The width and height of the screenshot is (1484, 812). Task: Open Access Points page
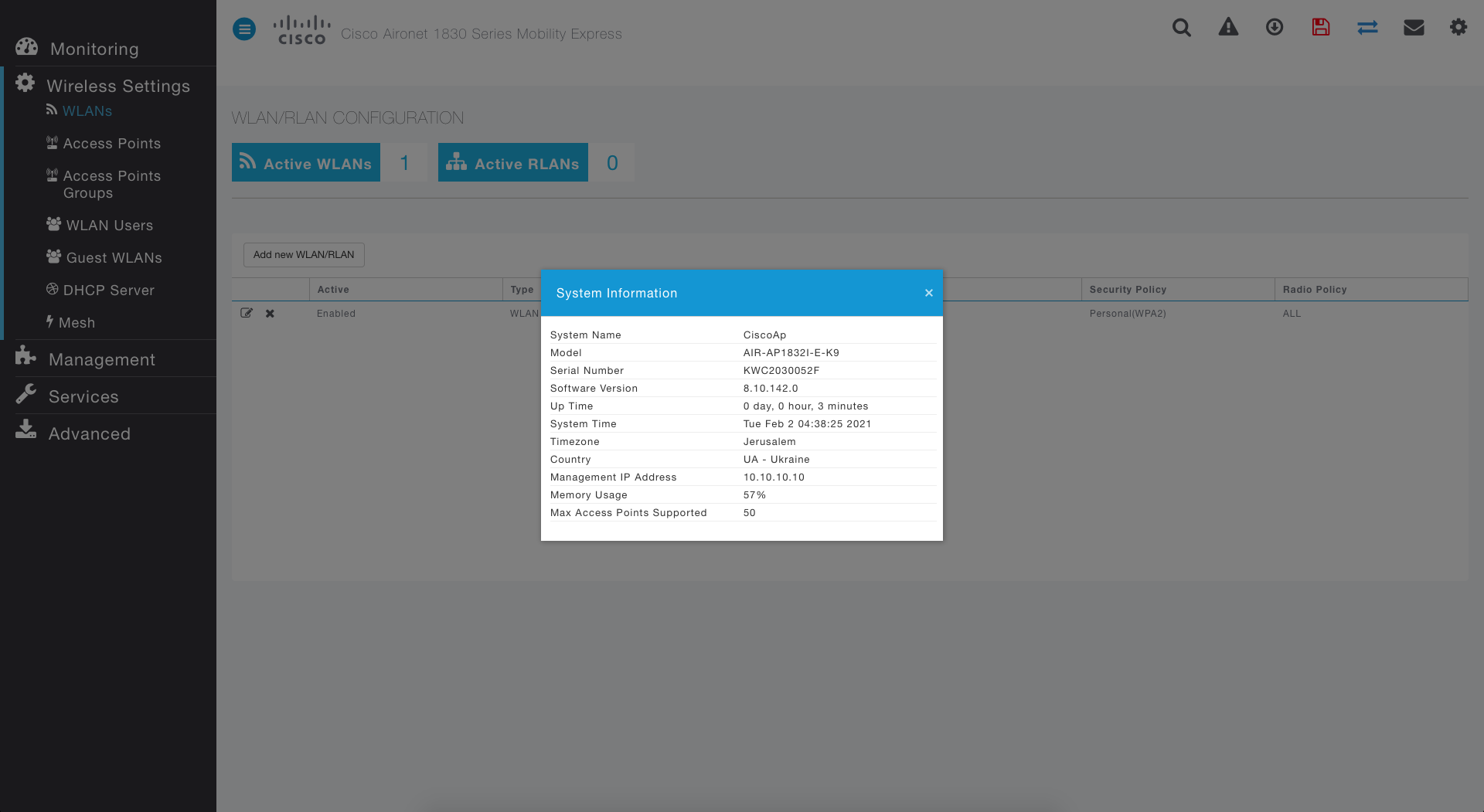111,144
